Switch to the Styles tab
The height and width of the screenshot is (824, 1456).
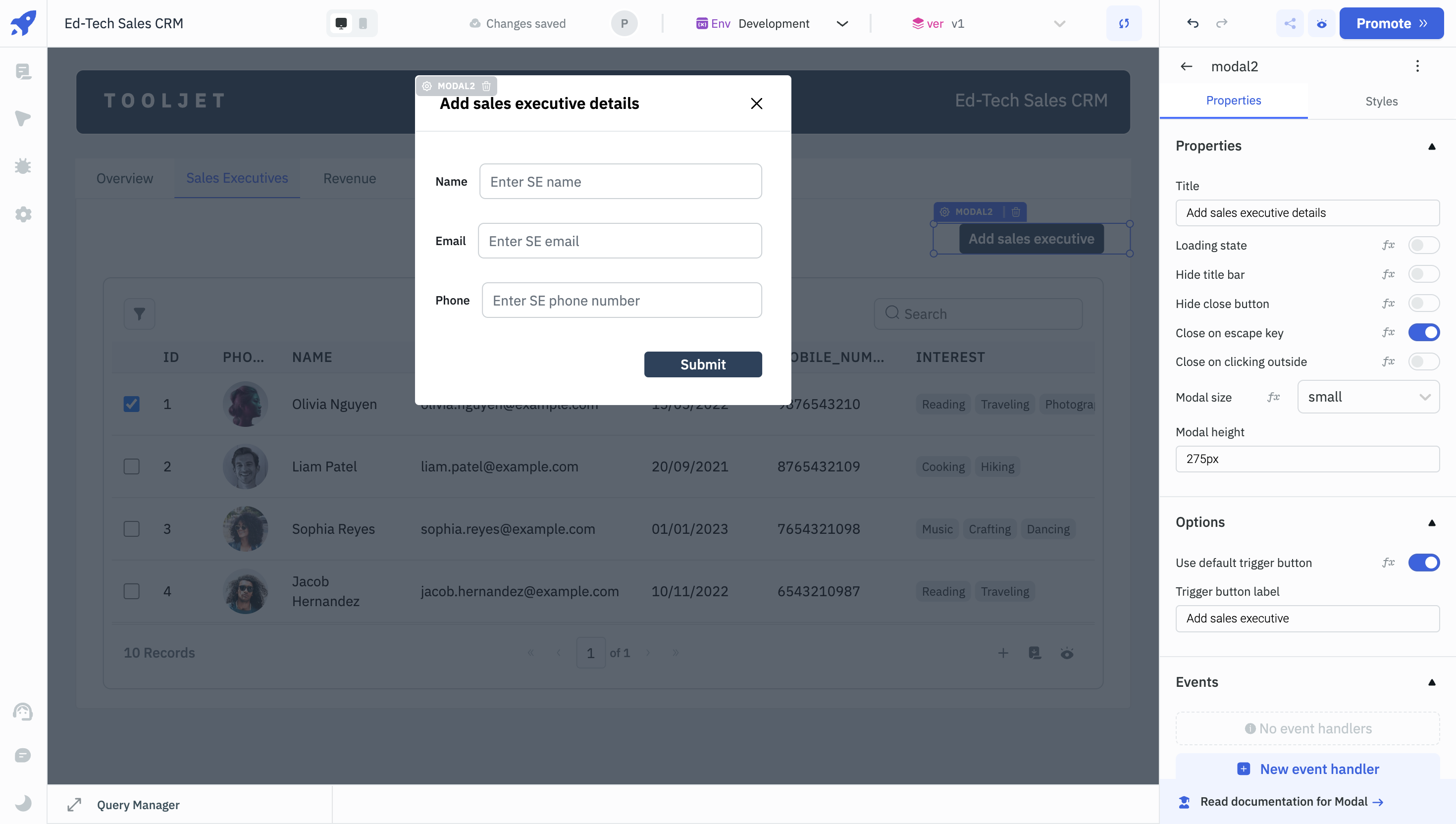(1381, 102)
